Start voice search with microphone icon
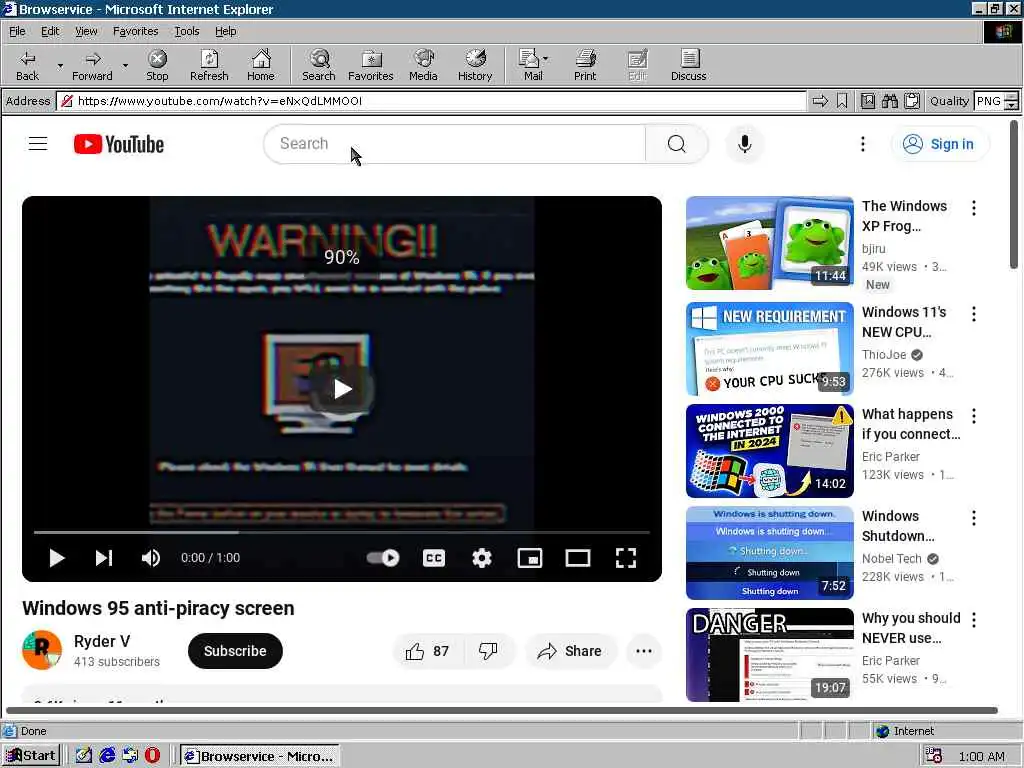 tap(744, 144)
